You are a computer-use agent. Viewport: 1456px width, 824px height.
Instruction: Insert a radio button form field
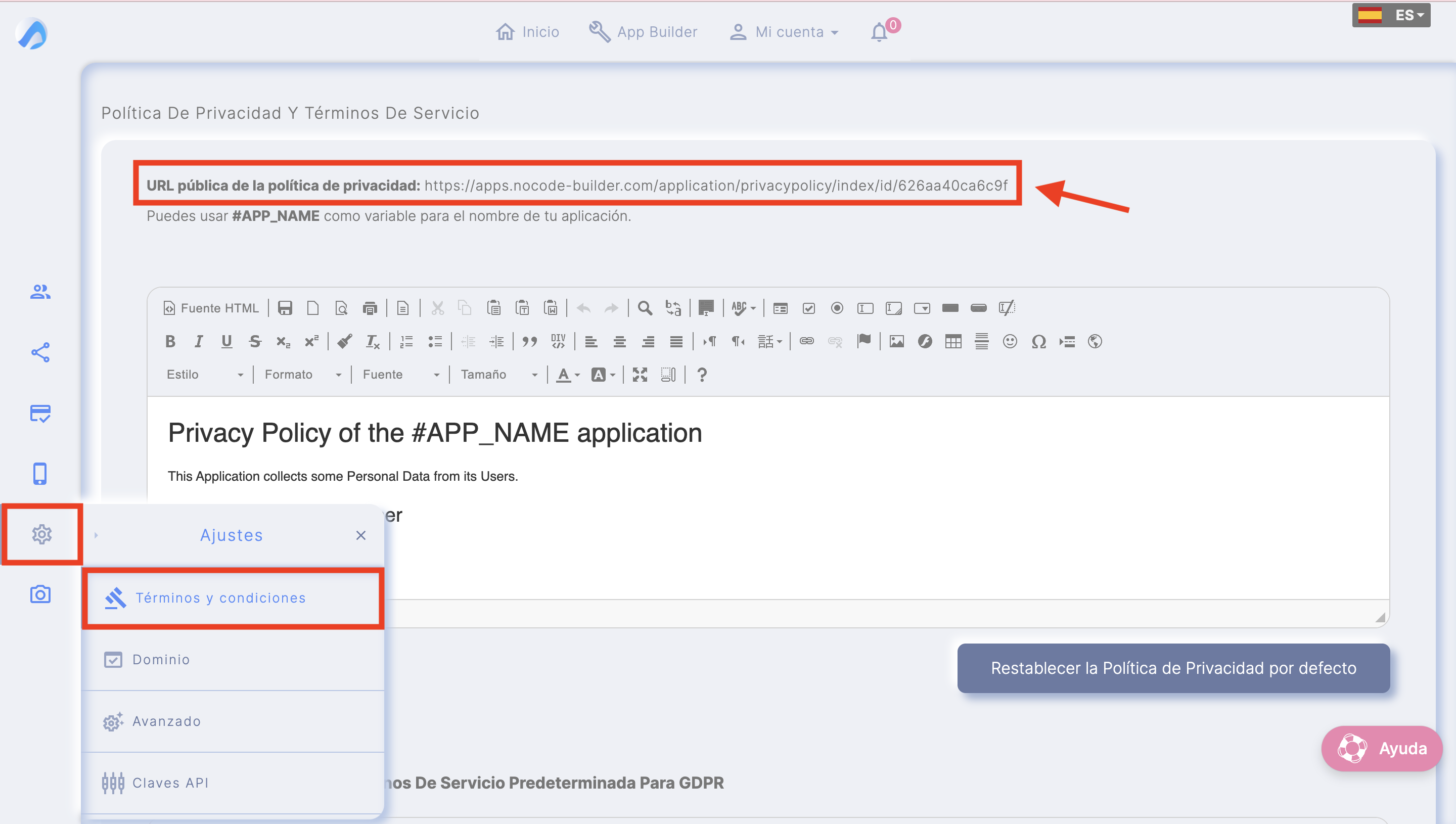[837, 308]
